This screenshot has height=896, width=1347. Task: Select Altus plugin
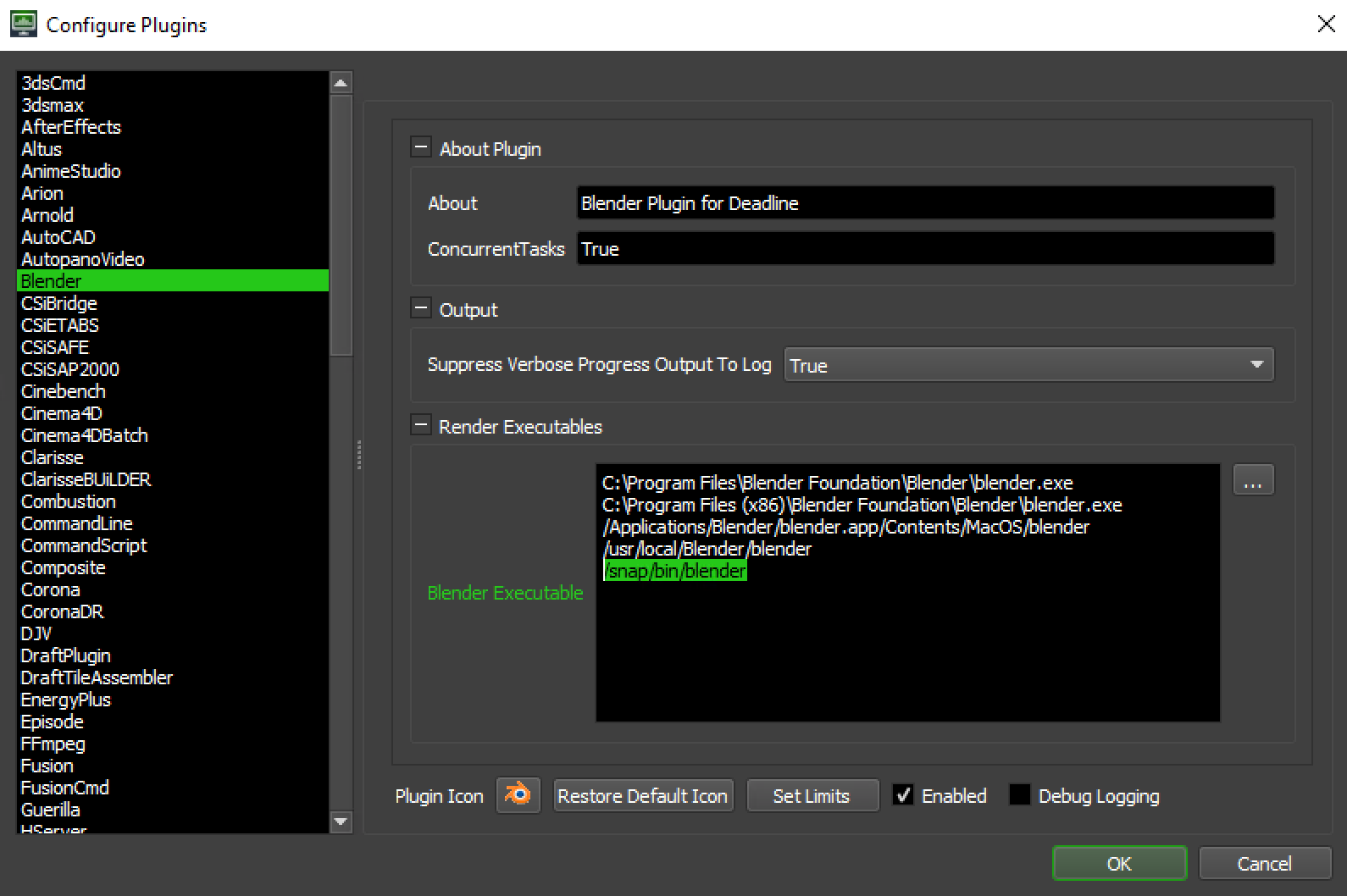pos(173,149)
